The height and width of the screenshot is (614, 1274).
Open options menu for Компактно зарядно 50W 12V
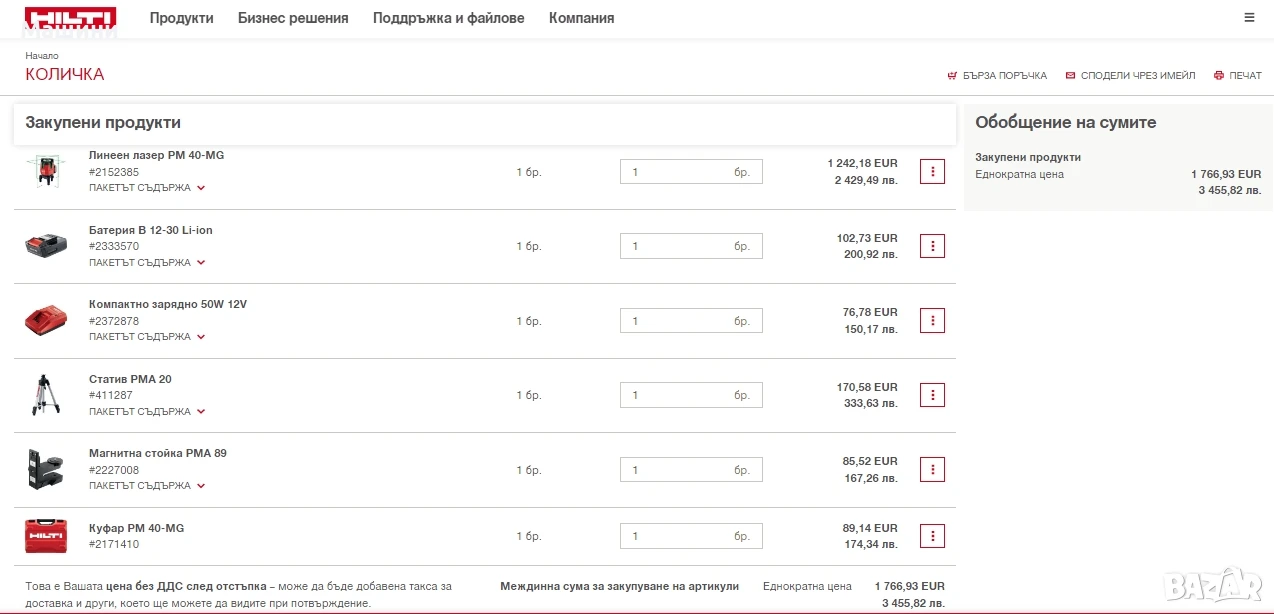tap(932, 321)
